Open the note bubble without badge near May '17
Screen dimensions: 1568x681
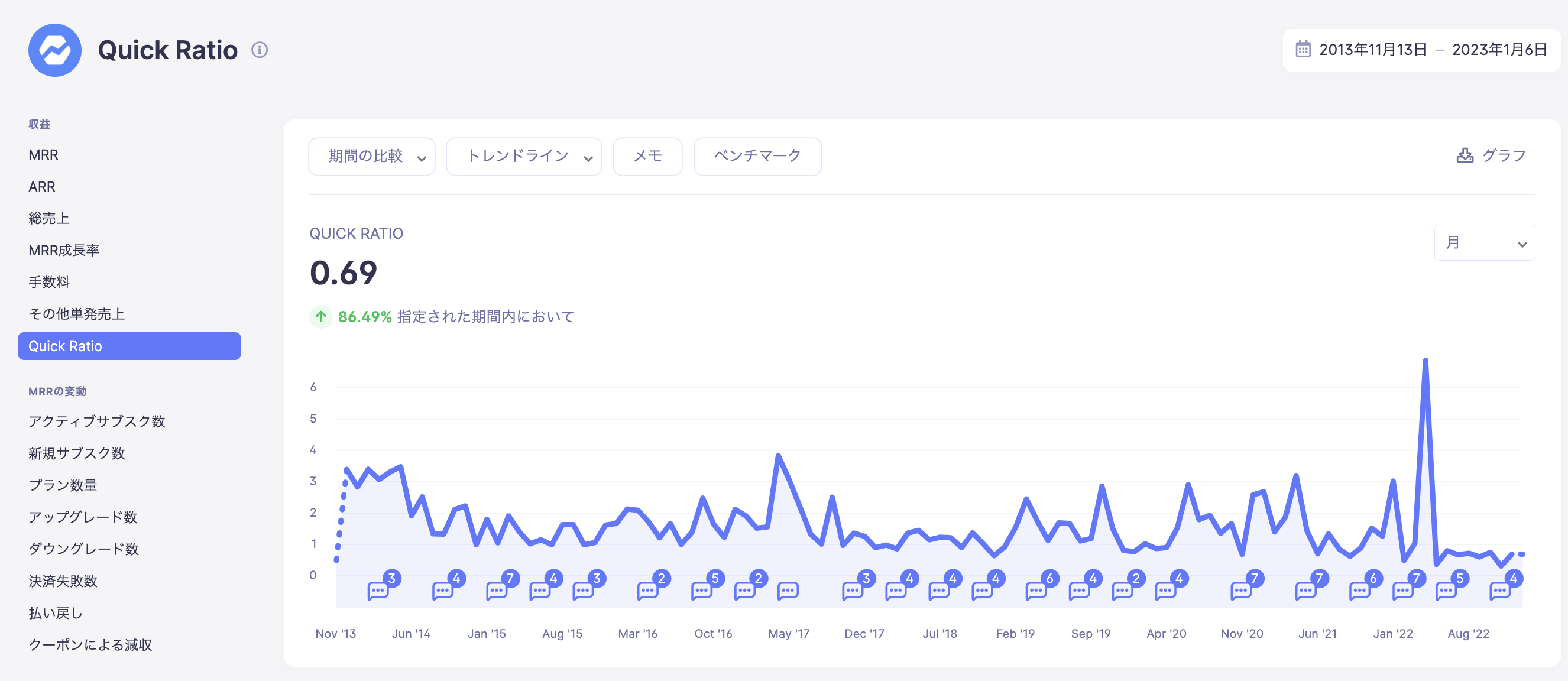[788, 591]
